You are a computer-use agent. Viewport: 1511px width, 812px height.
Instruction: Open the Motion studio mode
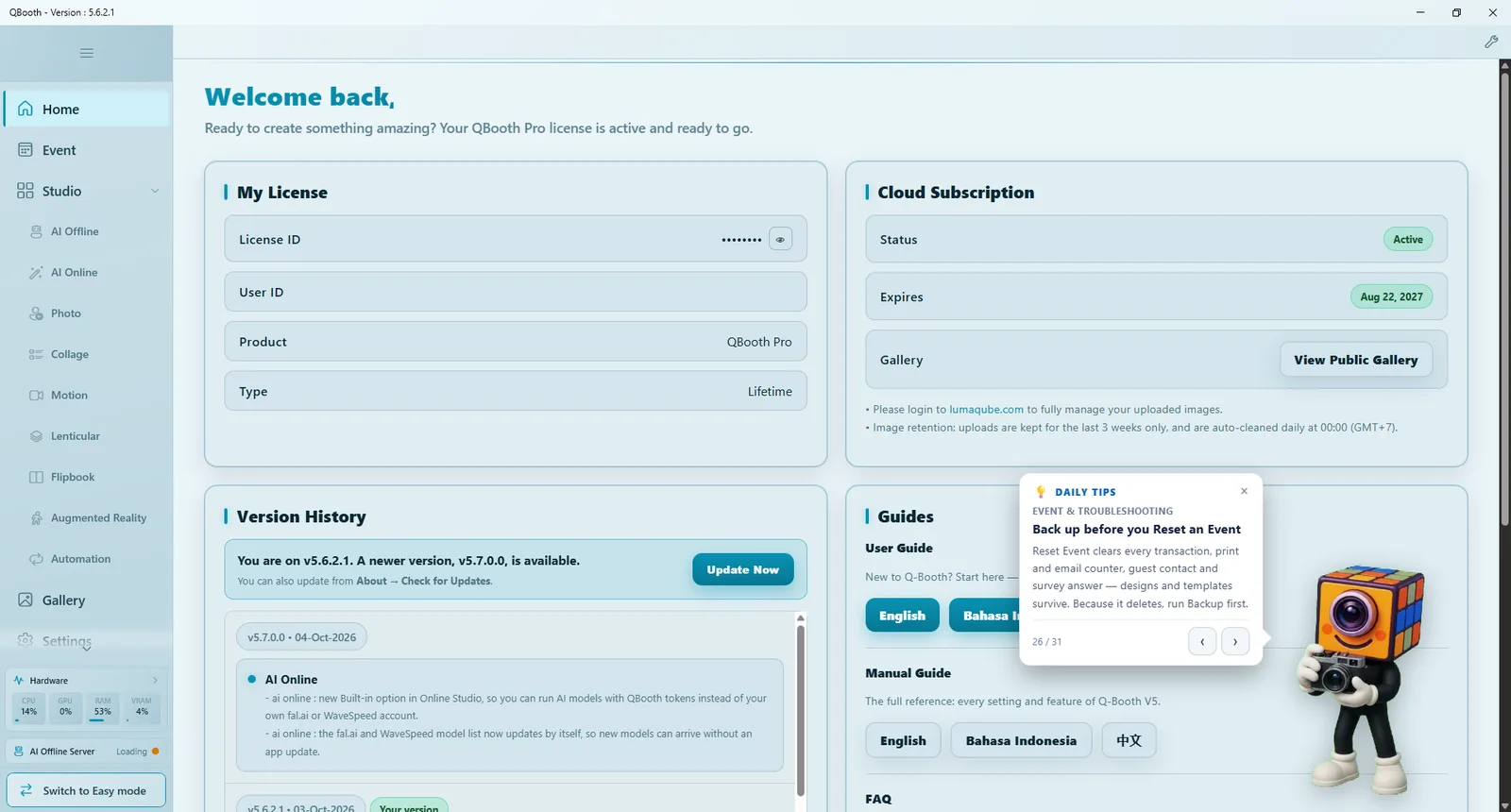point(86,396)
